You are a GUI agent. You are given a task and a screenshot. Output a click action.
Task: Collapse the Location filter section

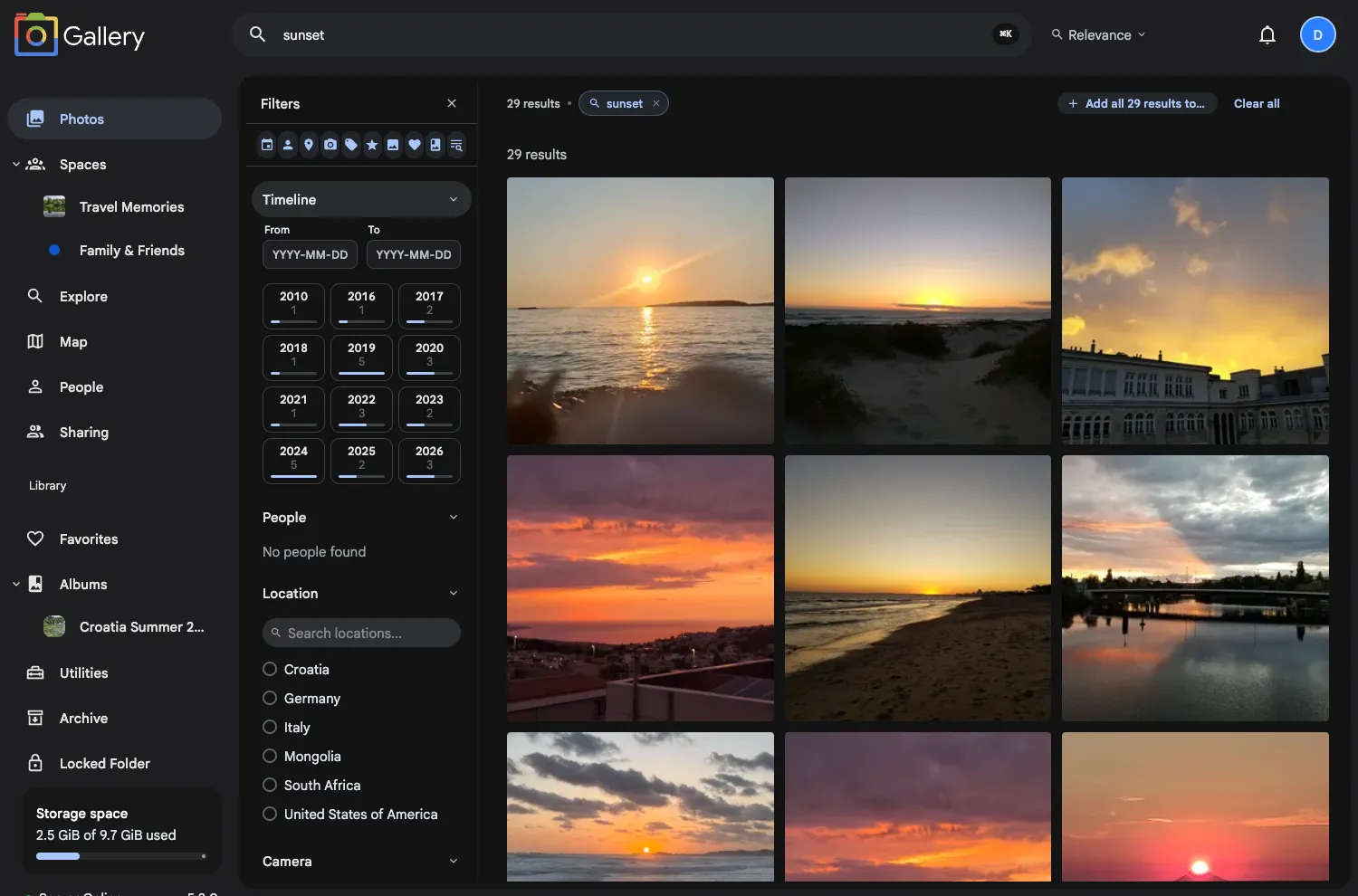pos(454,593)
